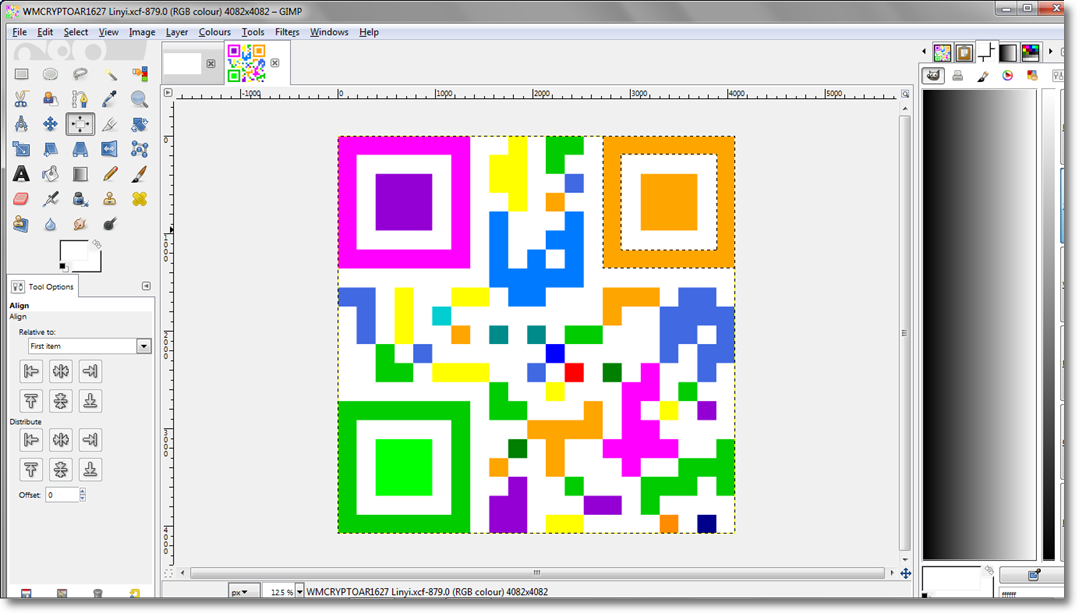
Task: Distribute top edges of targets
Action: [x=31, y=470]
